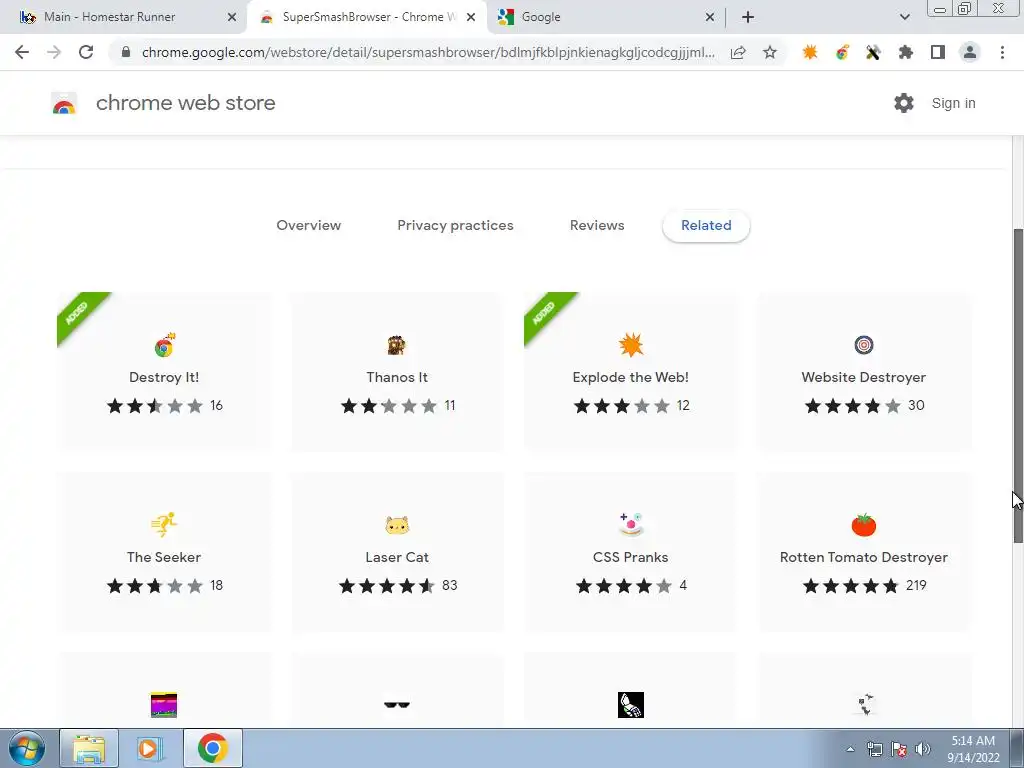Bookmark this page with the star
This screenshot has width=1024, height=768.
pyautogui.click(x=770, y=52)
